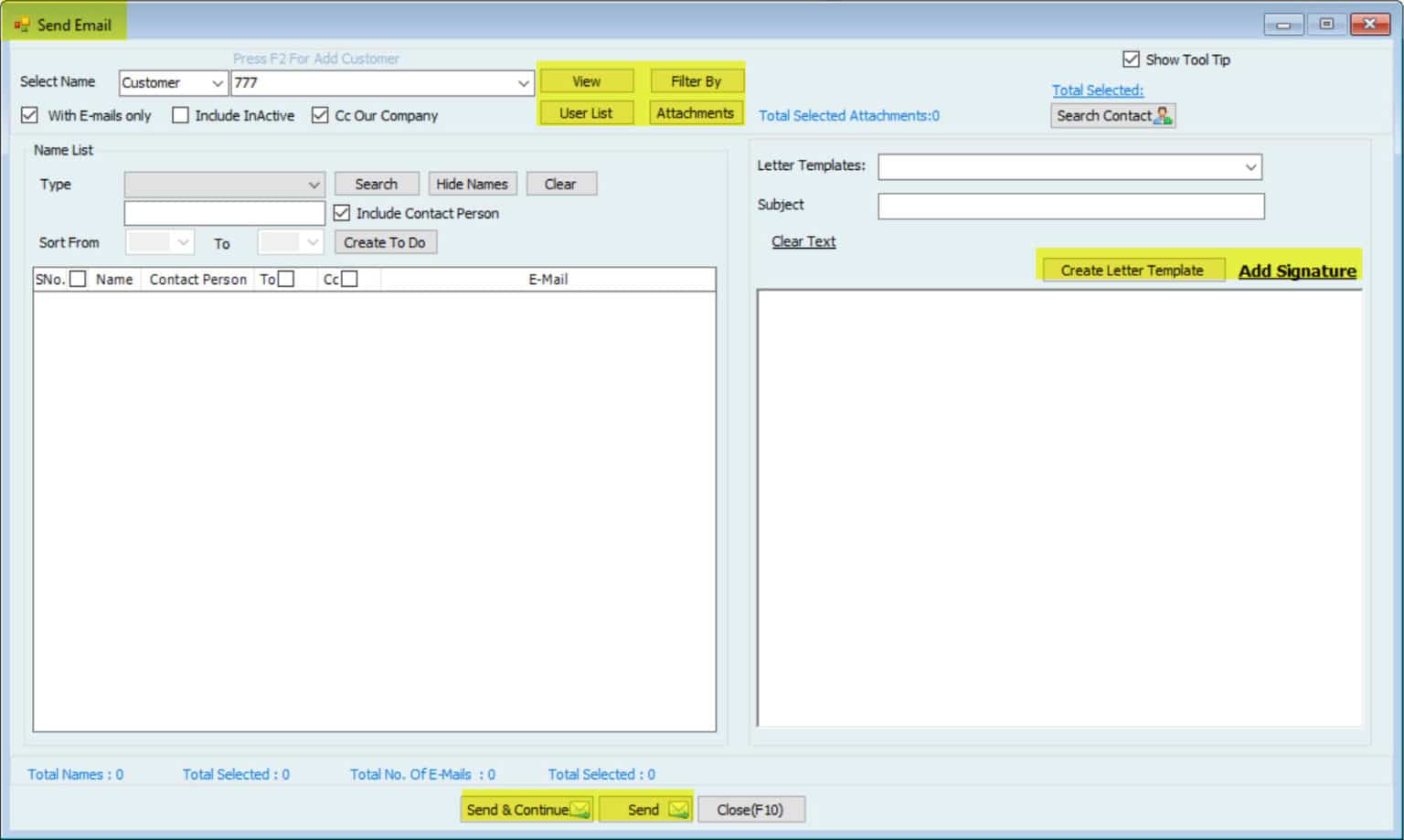The width and height of the screenshot is (1404, 840).
Task: Click the Total Selected link
Action: [x=1097, y=90]
